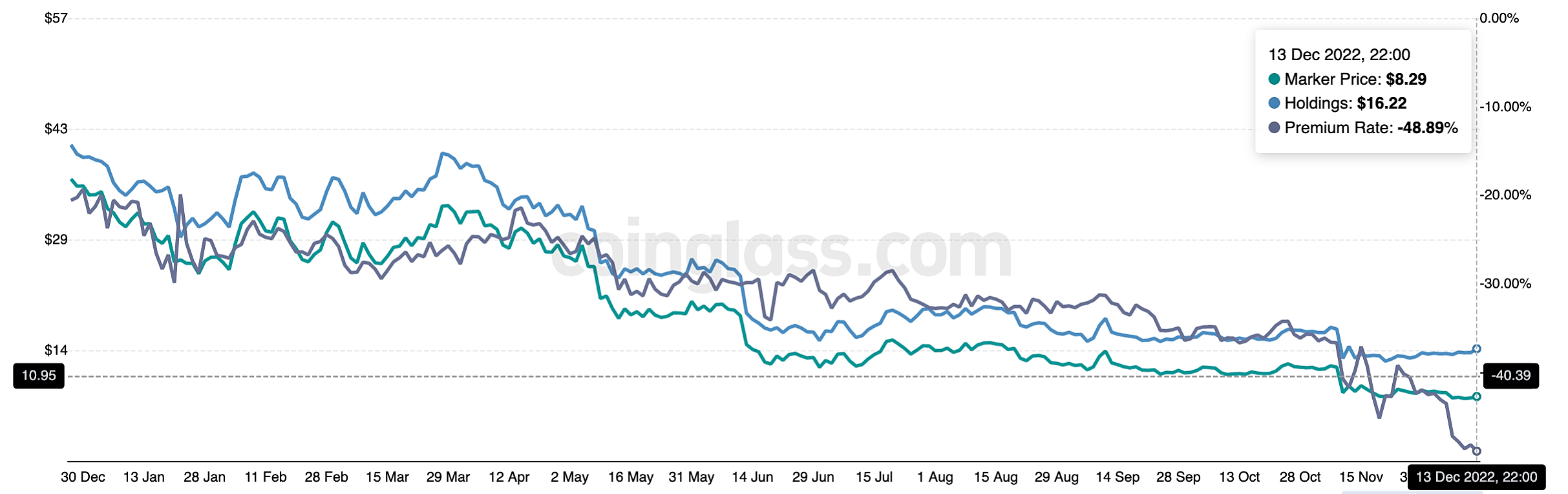Click the blue Holdings dot in tooltip
1568x494 pixels.
(x=1274, y=103)
